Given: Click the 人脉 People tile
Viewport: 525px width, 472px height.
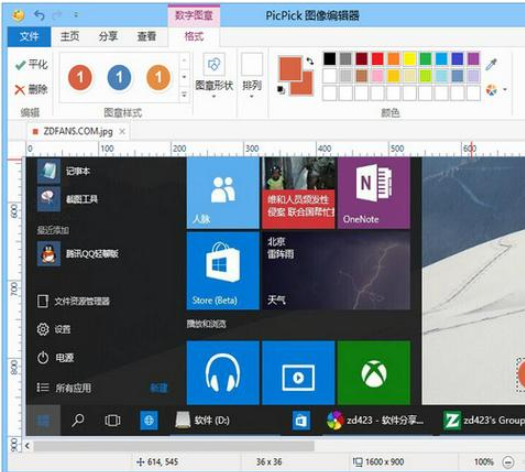Looking at the screenshot, I should click(223, 193).
